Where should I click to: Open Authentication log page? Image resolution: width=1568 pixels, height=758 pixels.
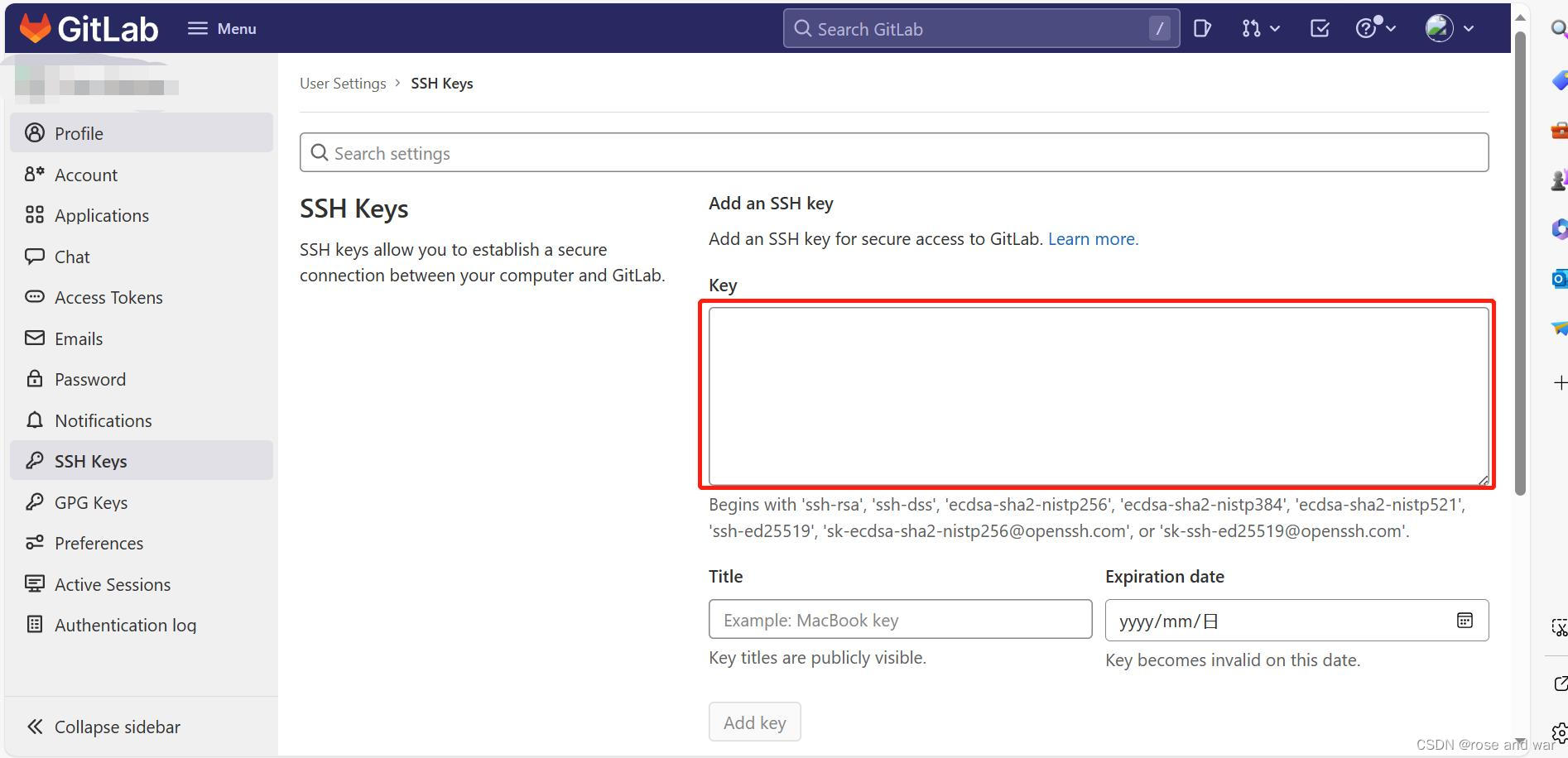[142, 624]
